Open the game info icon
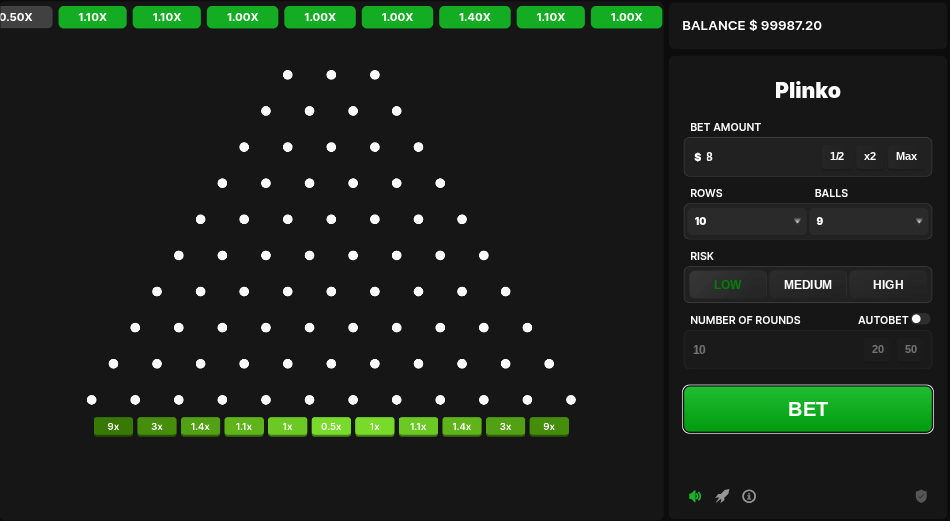Image resolution: width=950 pixels, height=521 pixels. 749,496
